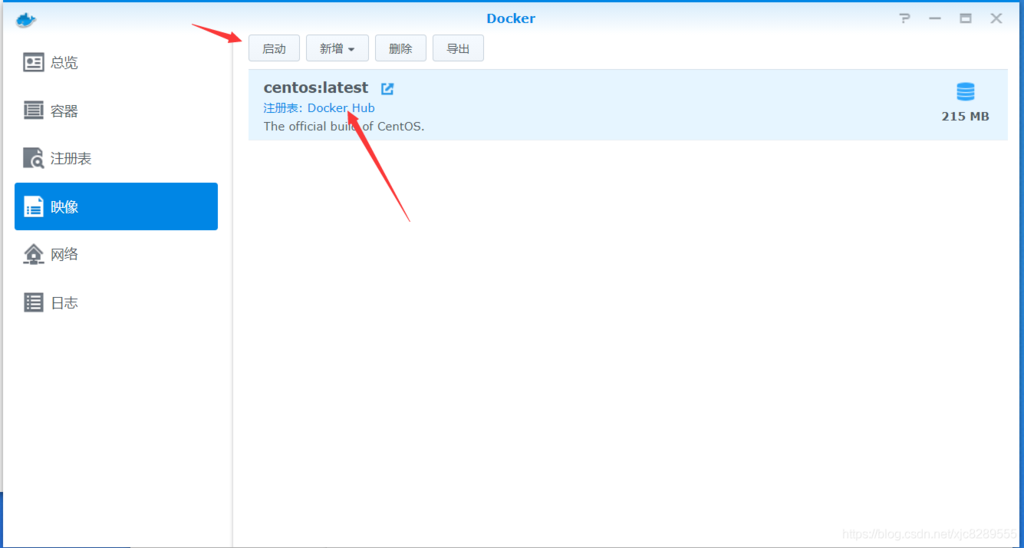Expand the 新增 dropdown
This screenshot has width=1024, height=548.
click(337, 49)
